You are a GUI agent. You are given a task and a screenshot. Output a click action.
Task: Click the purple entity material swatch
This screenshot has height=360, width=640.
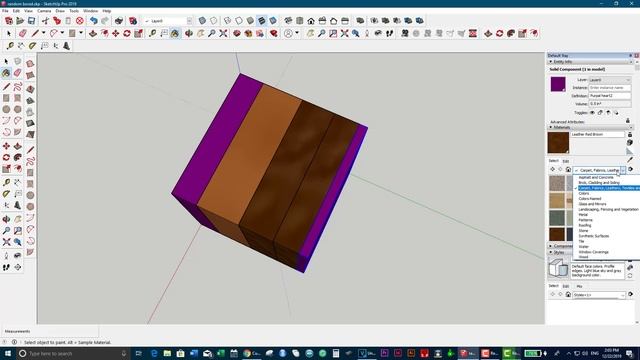[558, 84]
